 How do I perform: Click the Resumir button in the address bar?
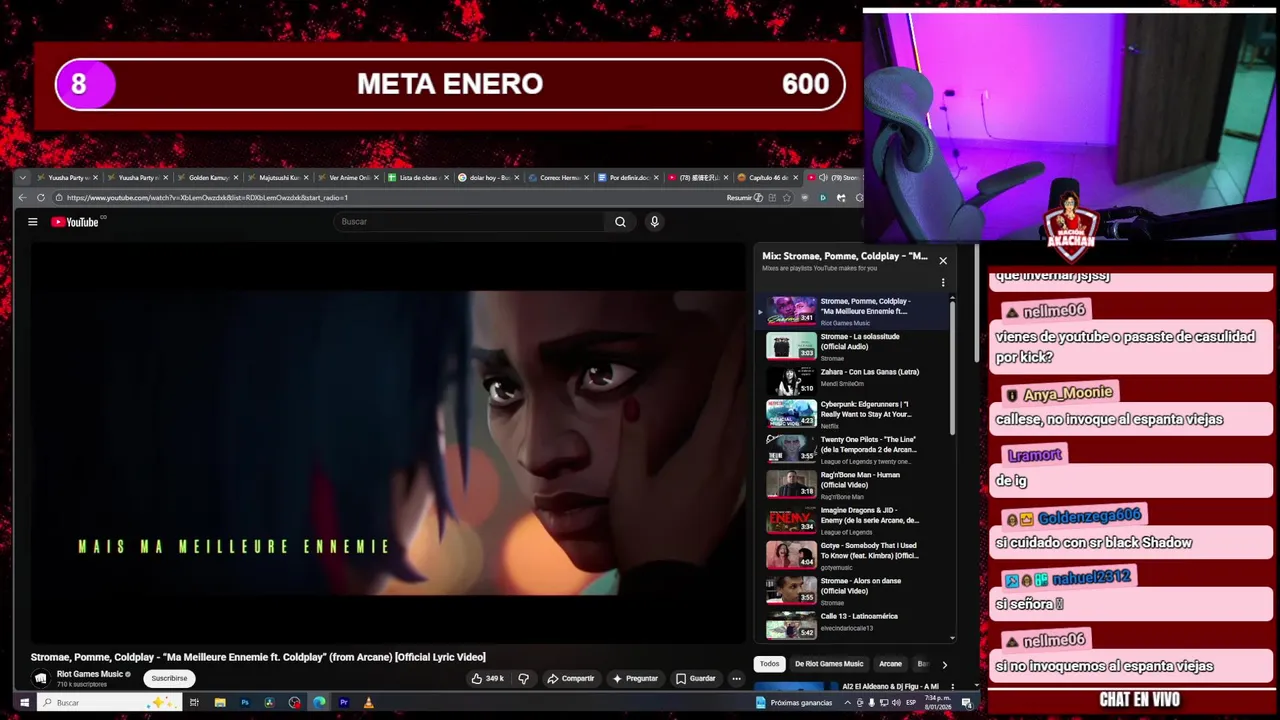tap(745, 198)
